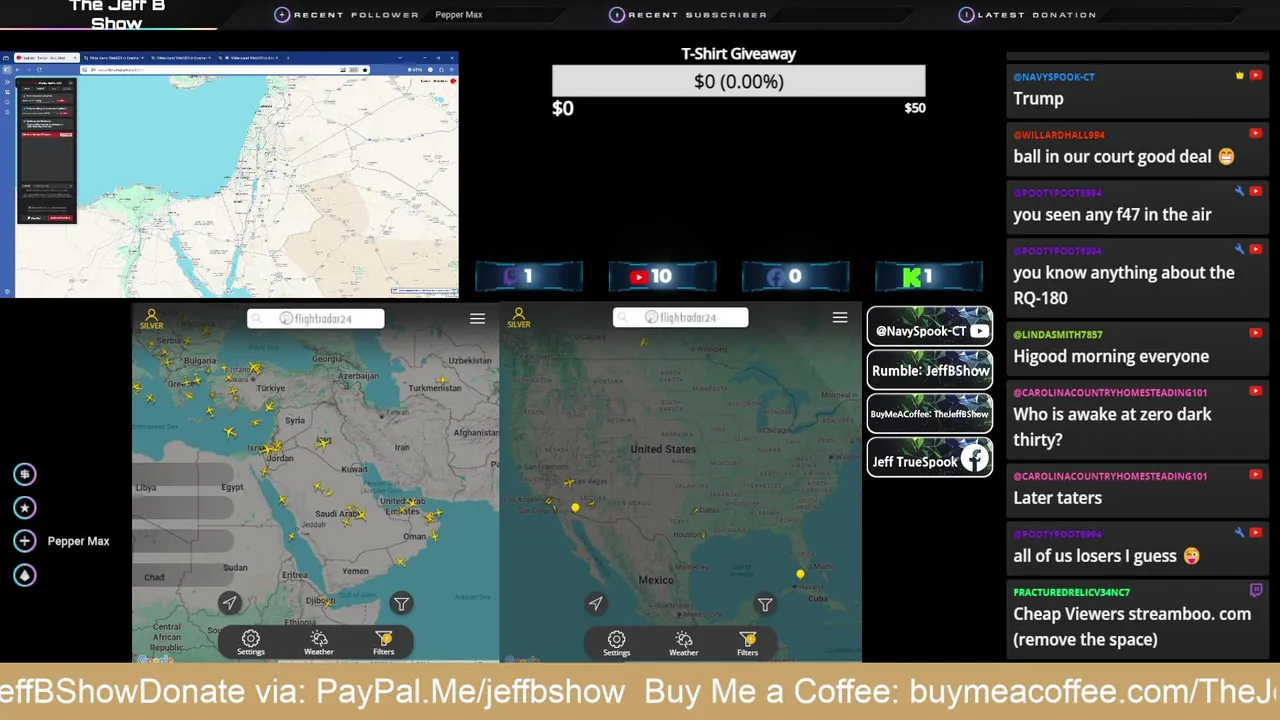Click search field on Middle East flightradar panel
This screenshot has width=1280, height=720.
point(316,318)
